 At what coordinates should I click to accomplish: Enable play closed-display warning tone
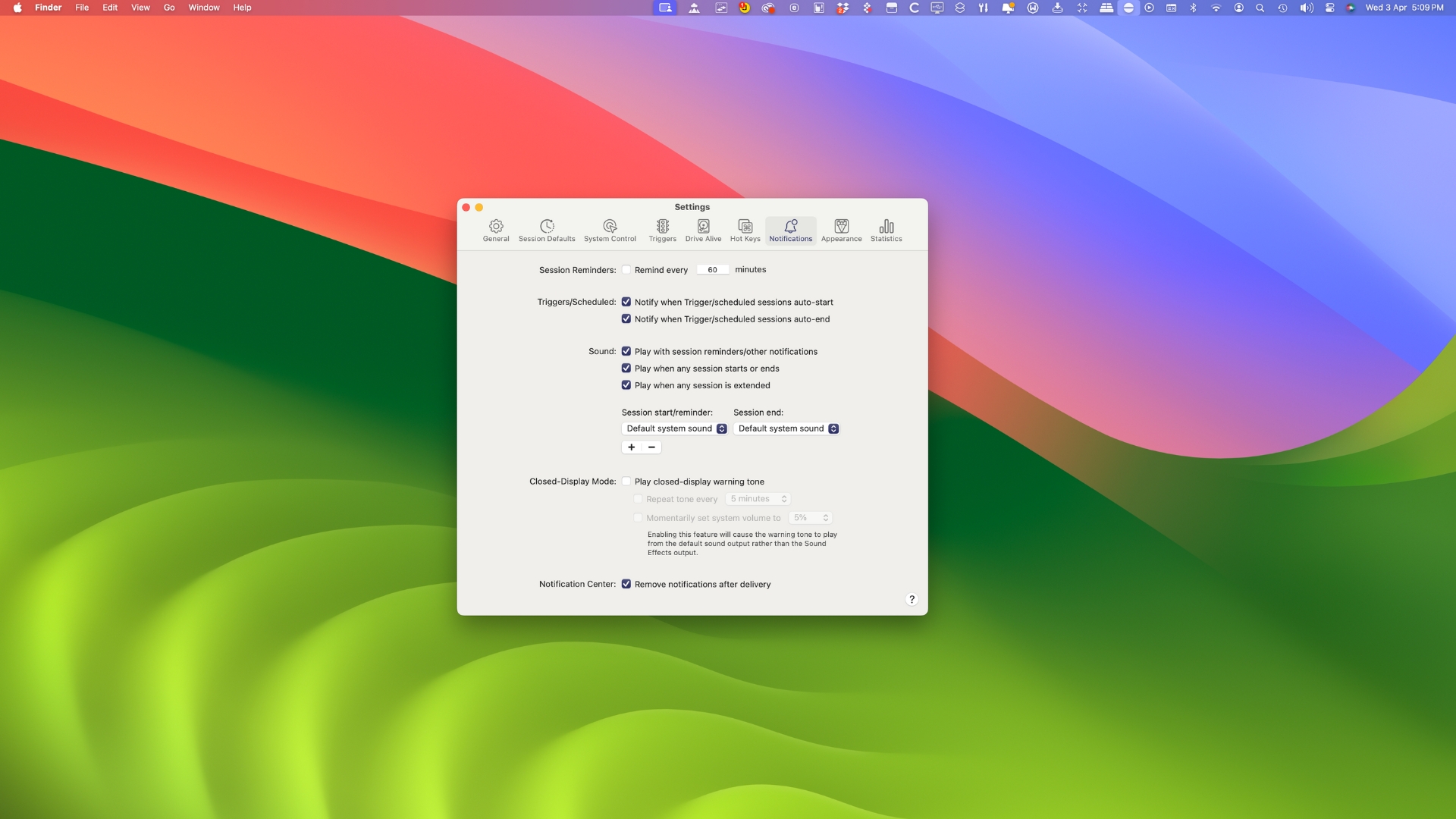click(626, 482)
